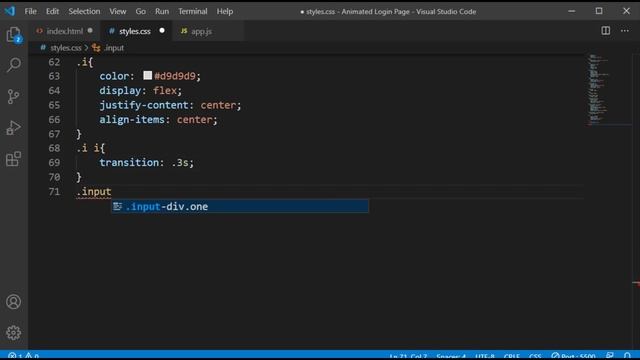Click the 'align-items' property text
Image resolution: width=640 pixels, height=360 pixels.
tap(132, 120)
